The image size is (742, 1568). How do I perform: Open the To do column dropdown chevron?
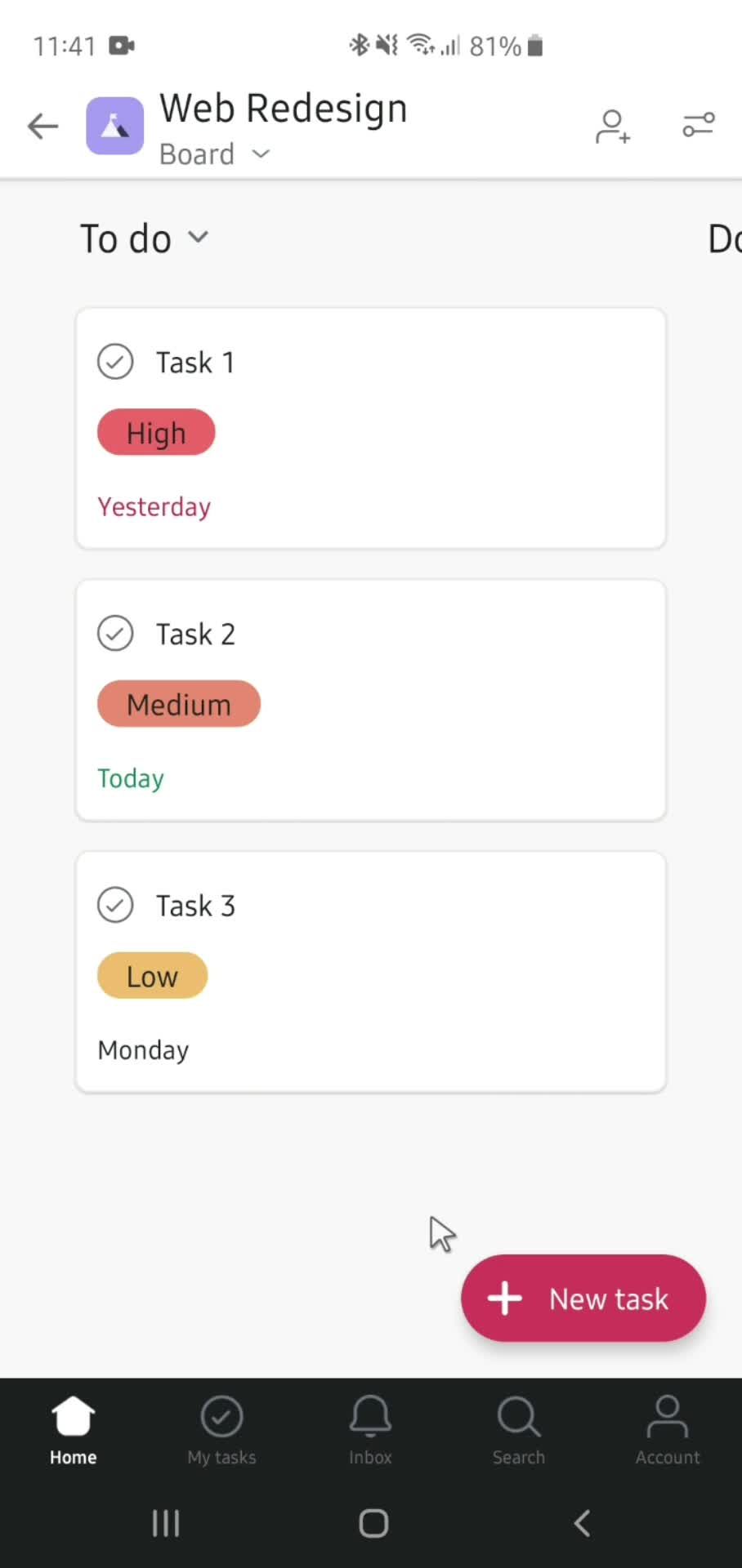tap(198, 238)
